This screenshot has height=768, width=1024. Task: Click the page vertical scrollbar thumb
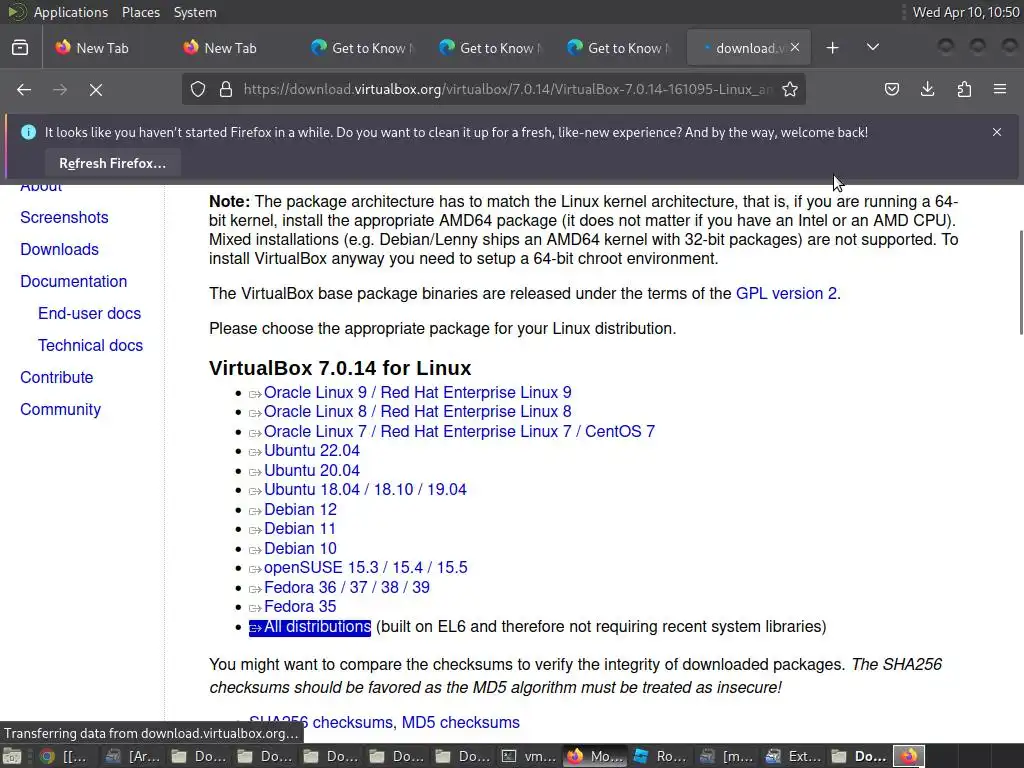coord(1020,282)
